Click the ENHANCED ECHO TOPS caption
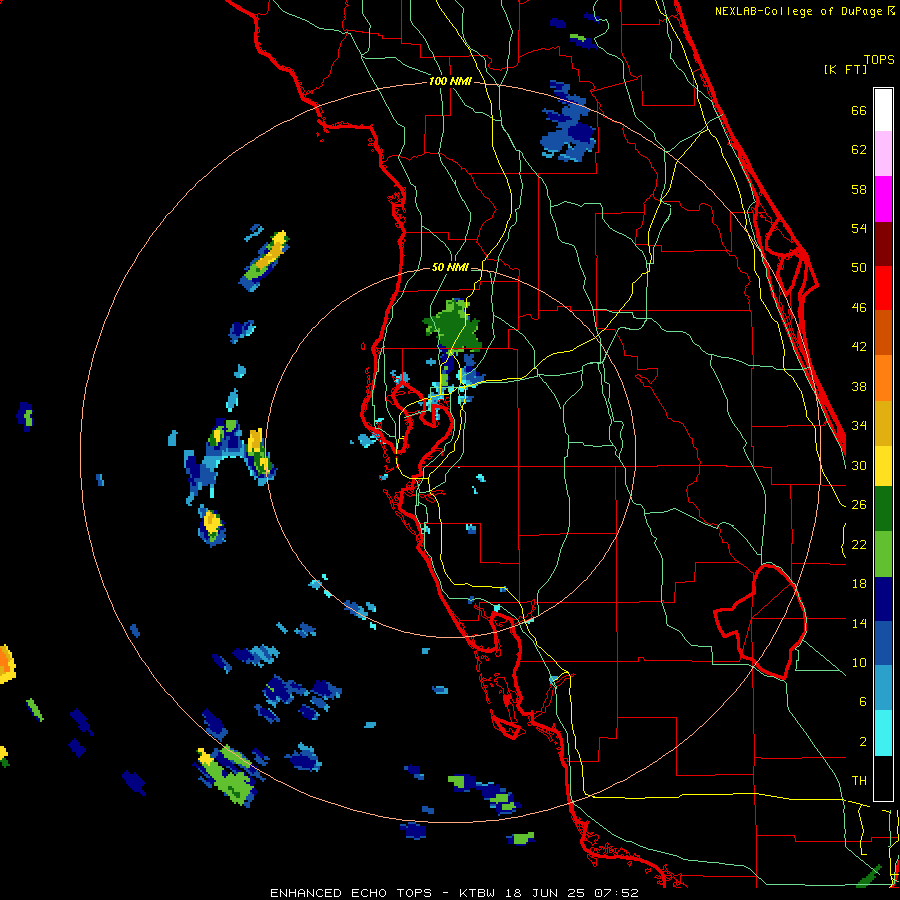The width and height of the screenshot is (900, 900). (x=351, y=893)
